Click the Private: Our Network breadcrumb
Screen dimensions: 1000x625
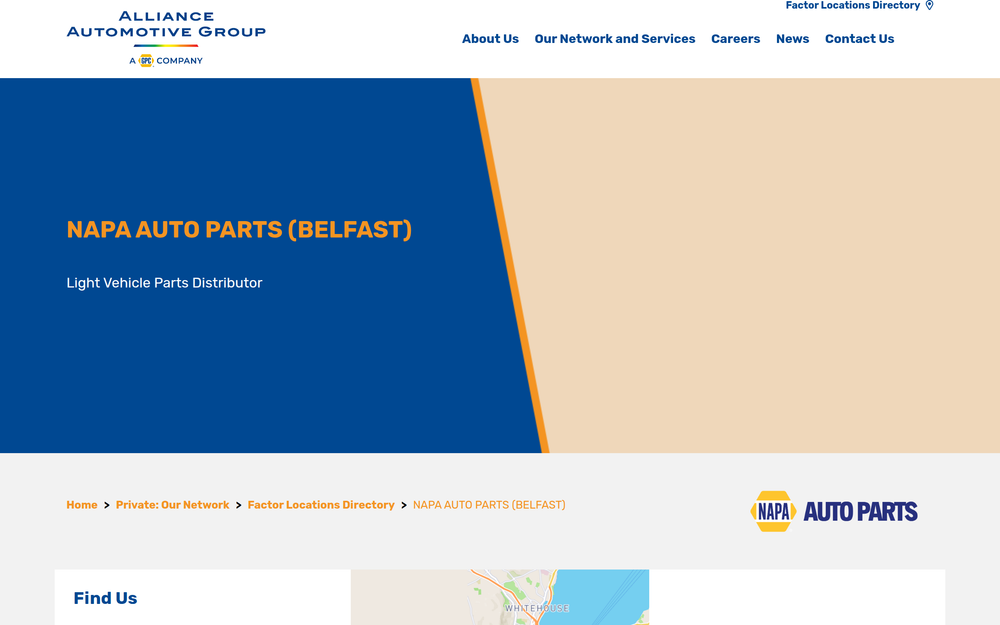[172, 505]
